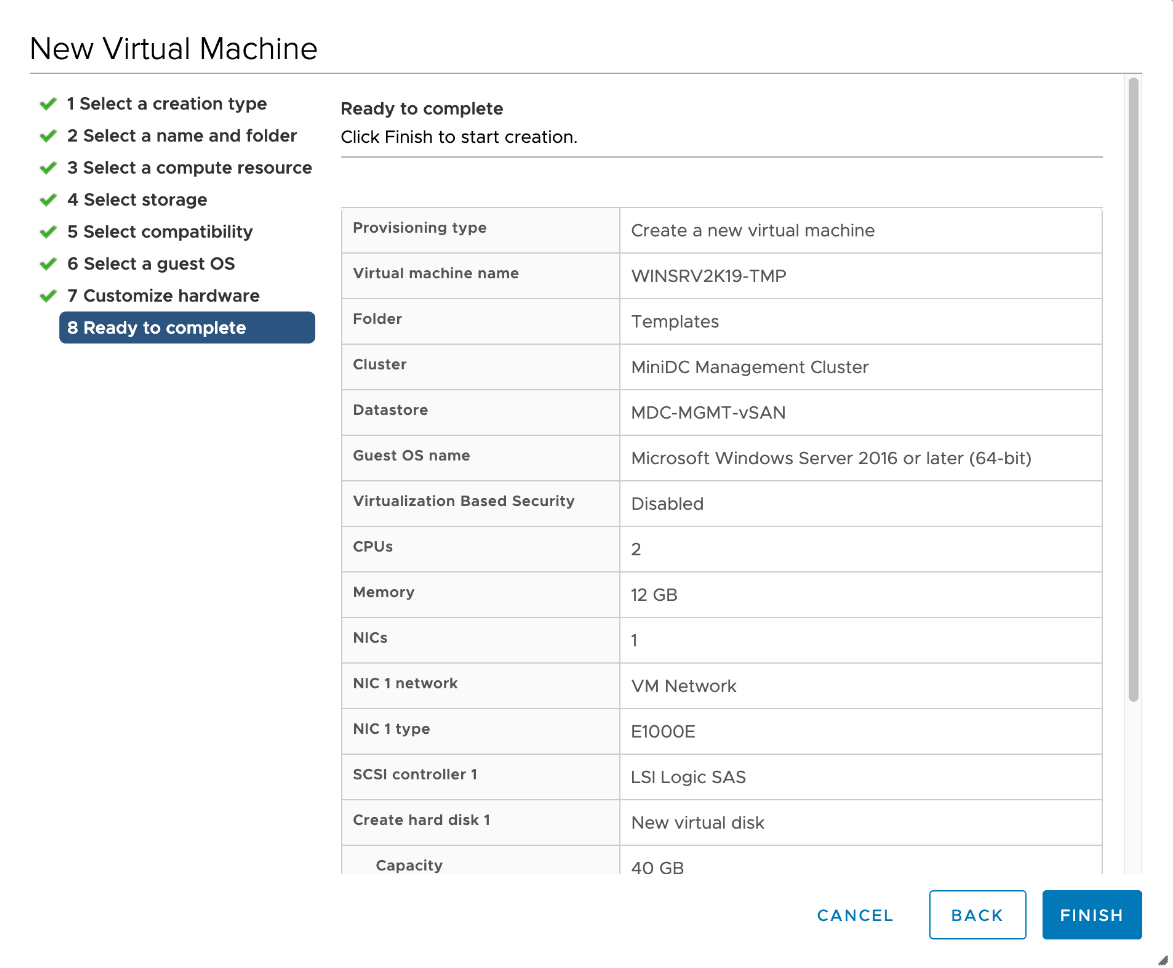Image resolution: width=1173 pixels, height=968 pixels.
Task: Open wizard step "4 Select storage"
Action: (137, 200)
